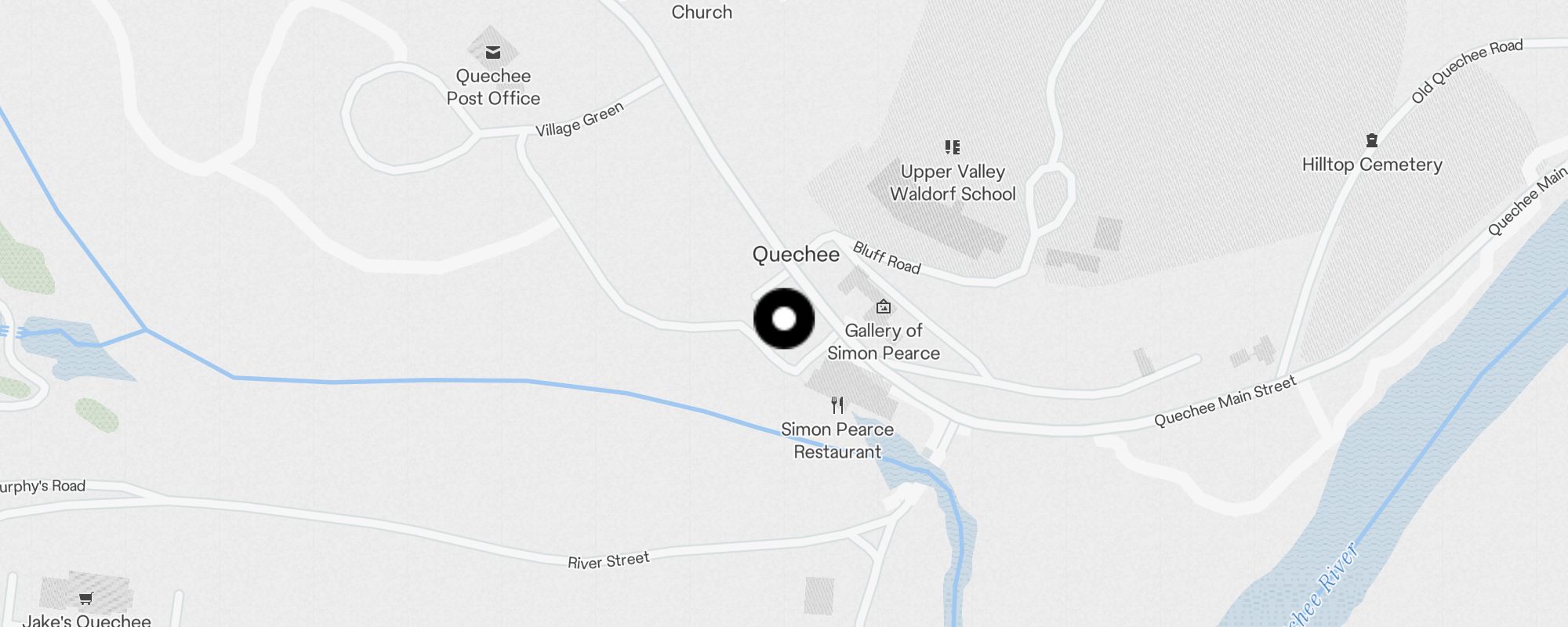Select the Jake's Quechee shopping cart icon
This screenshot has width=1568, height=627.
click(86, 599)
